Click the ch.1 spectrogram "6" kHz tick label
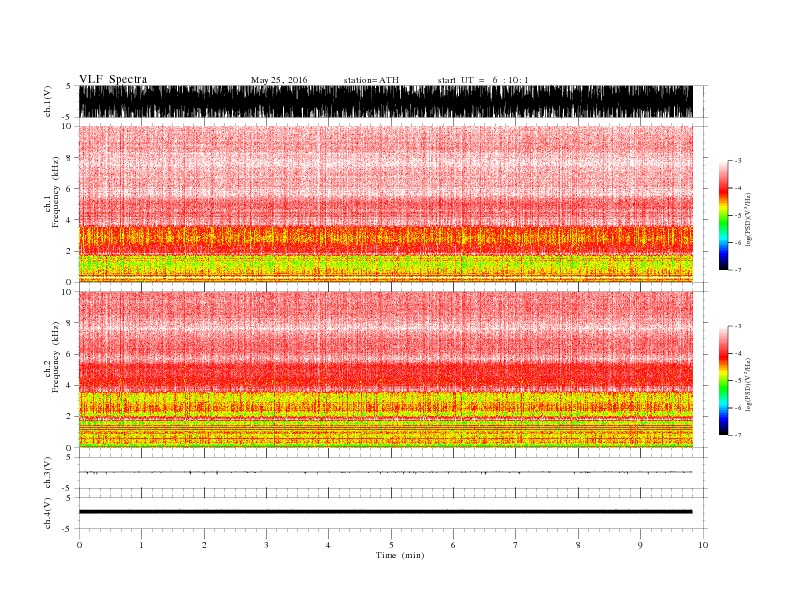Screen dimensions: 792x612 (x=69, y=189)
